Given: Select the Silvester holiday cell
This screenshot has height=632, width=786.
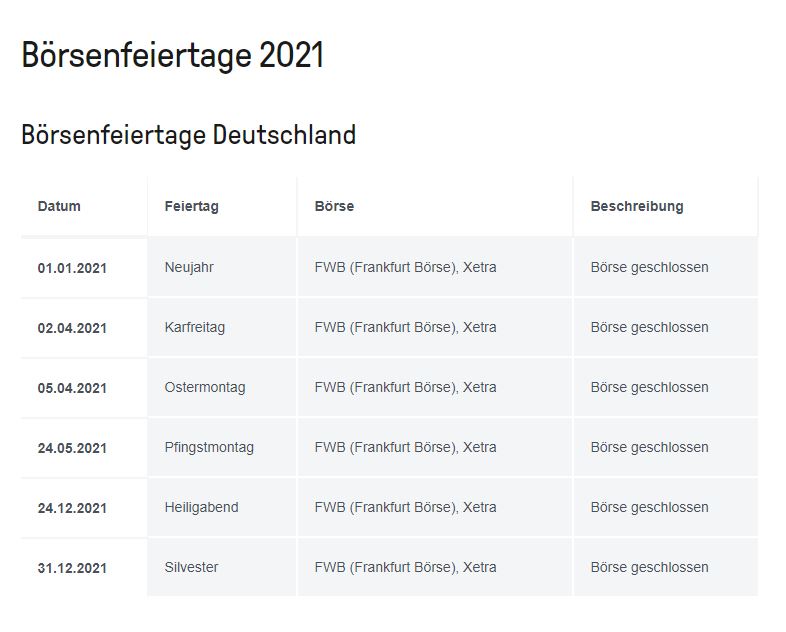Looking at the screenshot, I should coord(191,567).
